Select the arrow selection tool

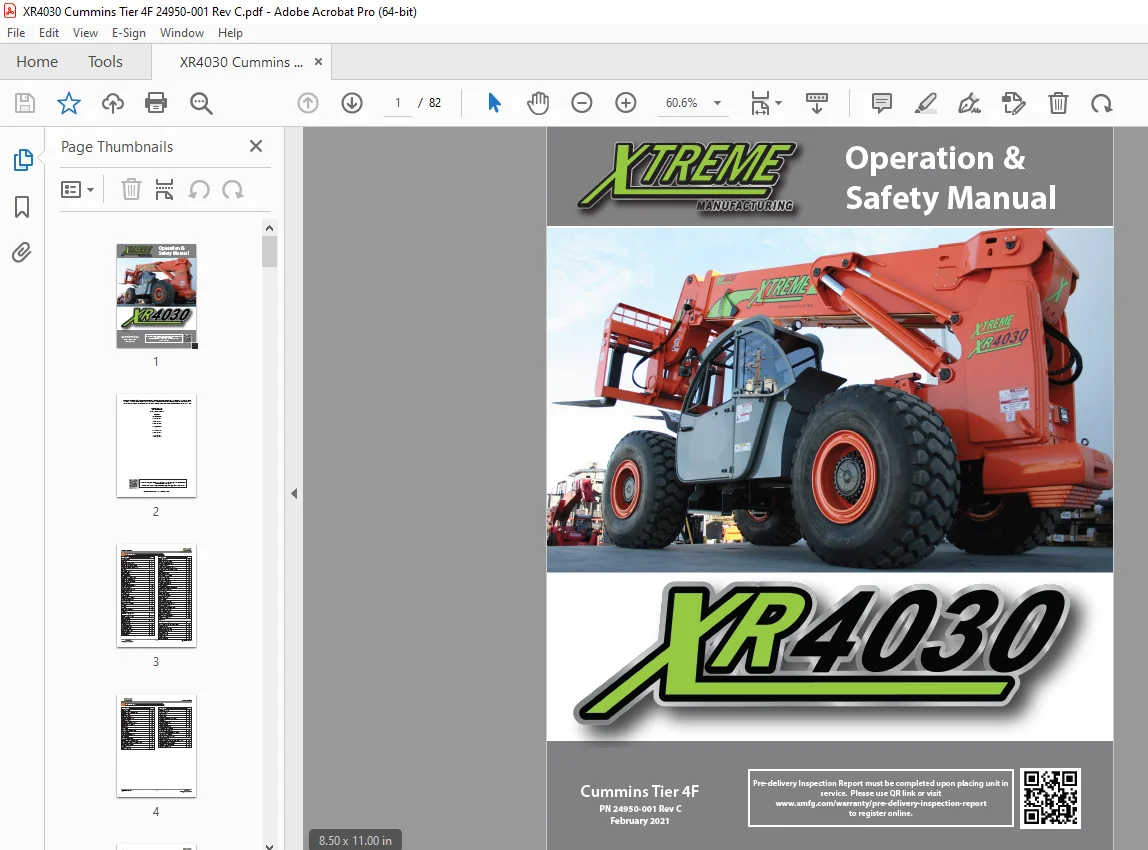point(494,103)
